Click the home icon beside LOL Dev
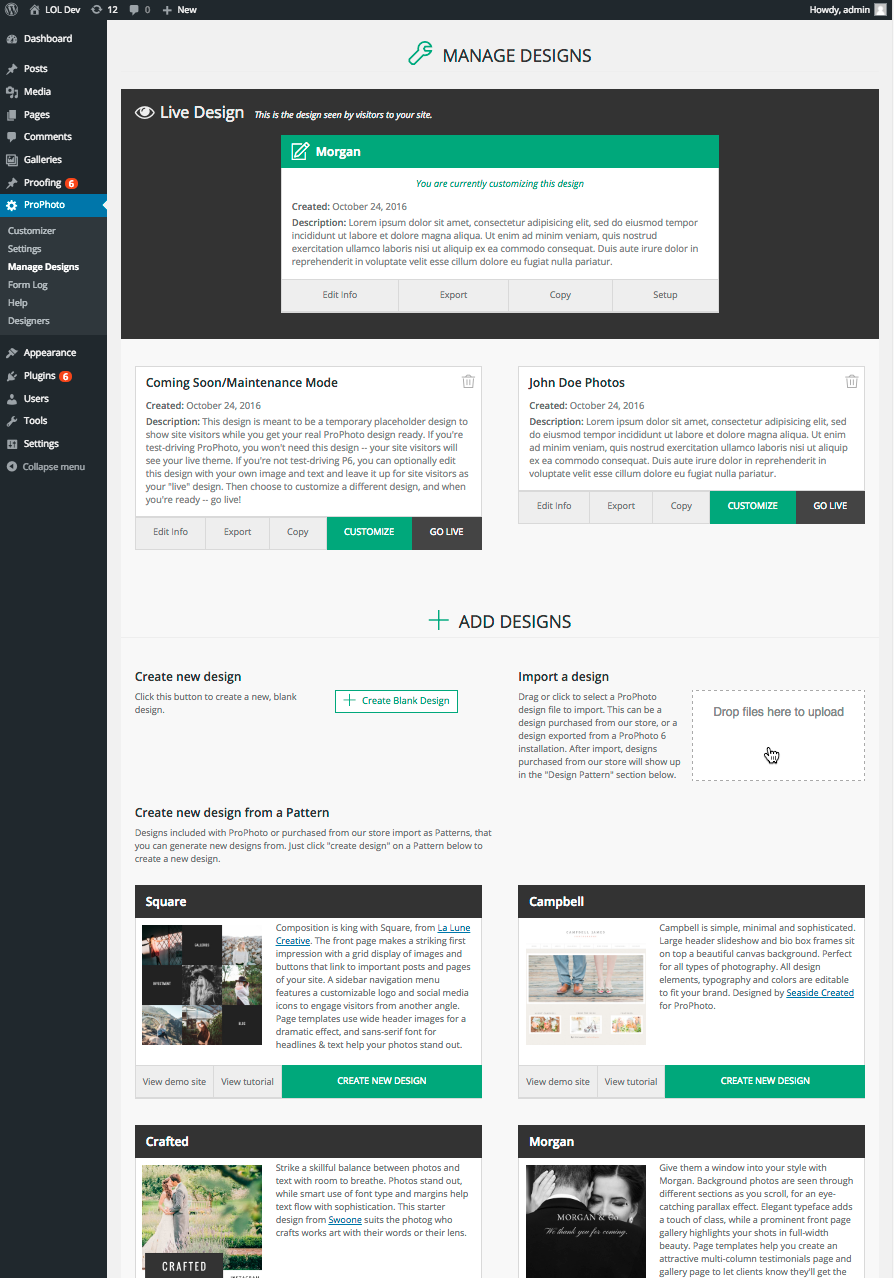 (35, 9)
